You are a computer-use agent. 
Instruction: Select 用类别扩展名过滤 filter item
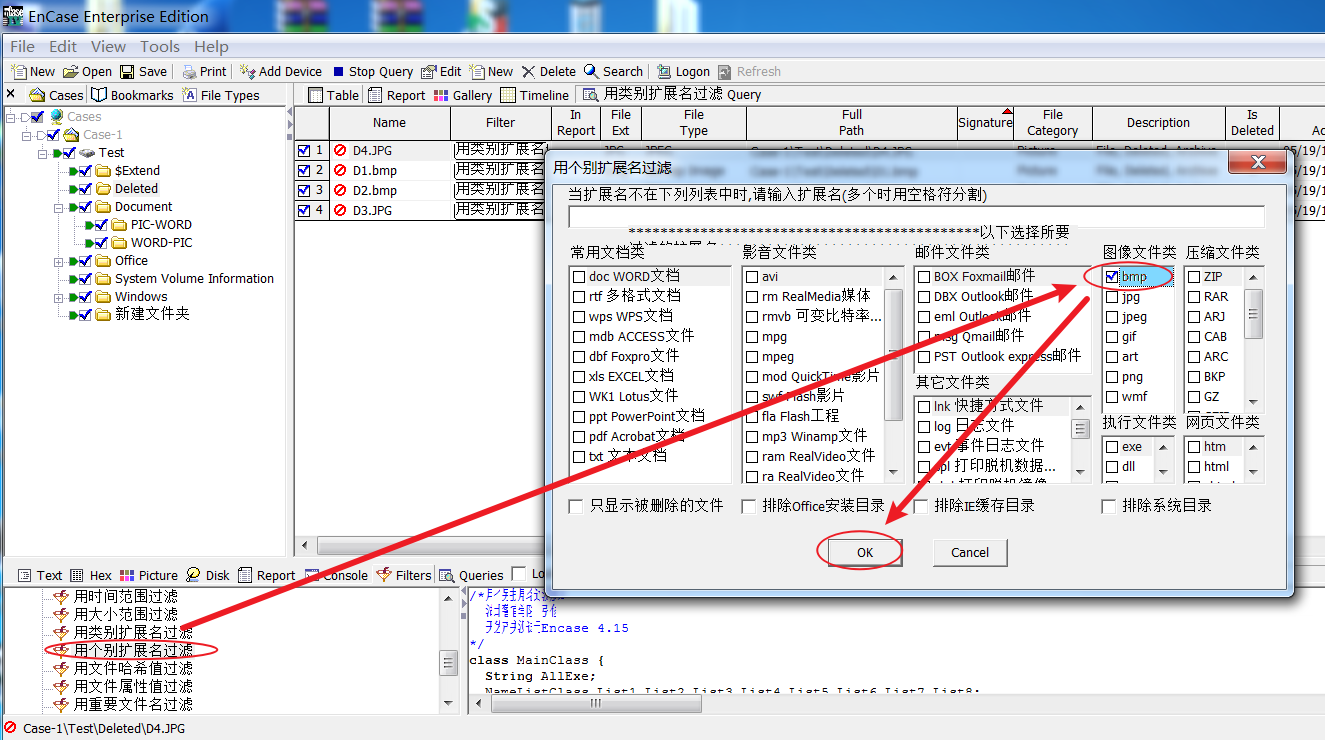133,632
